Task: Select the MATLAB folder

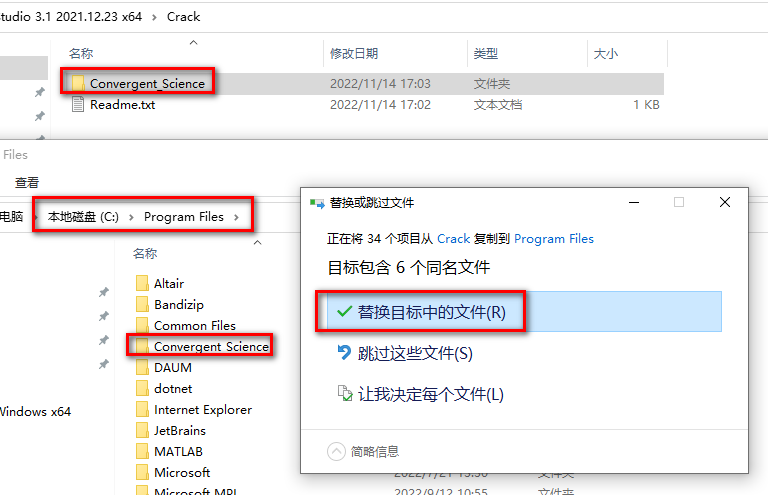Action: pyautogui.click(x=178, y=451)
